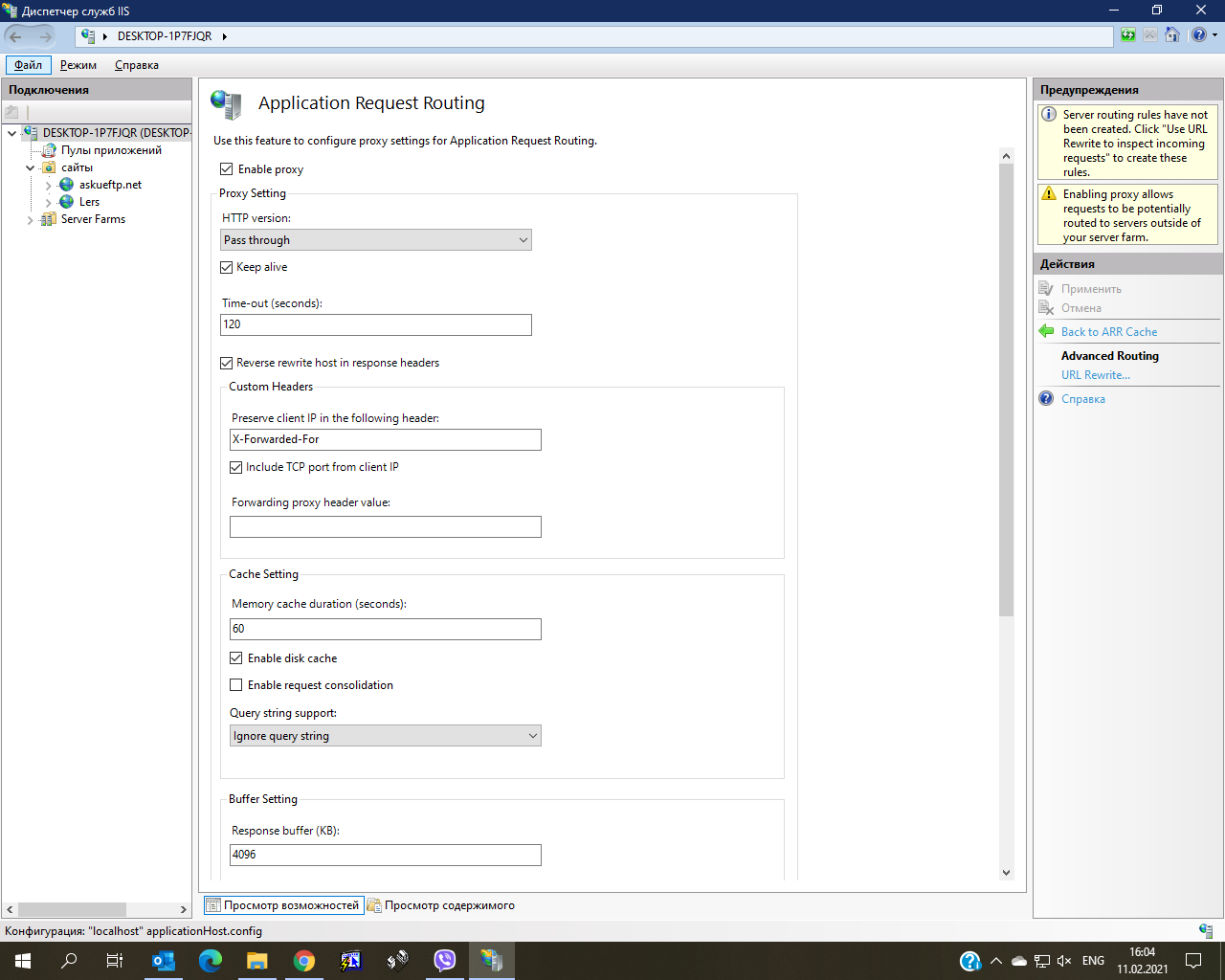
Task: Click URL Rewrite... link
Action: coord(1096,375)
